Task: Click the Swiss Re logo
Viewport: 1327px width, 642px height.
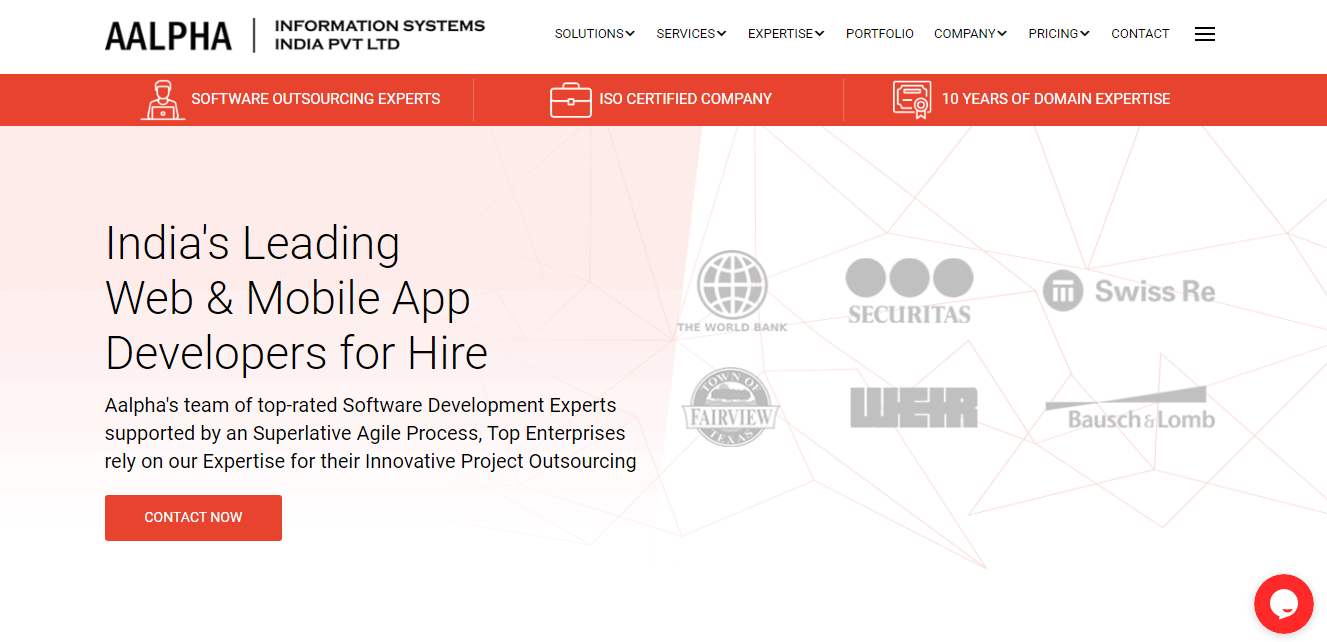Action: pos(1129,291)
